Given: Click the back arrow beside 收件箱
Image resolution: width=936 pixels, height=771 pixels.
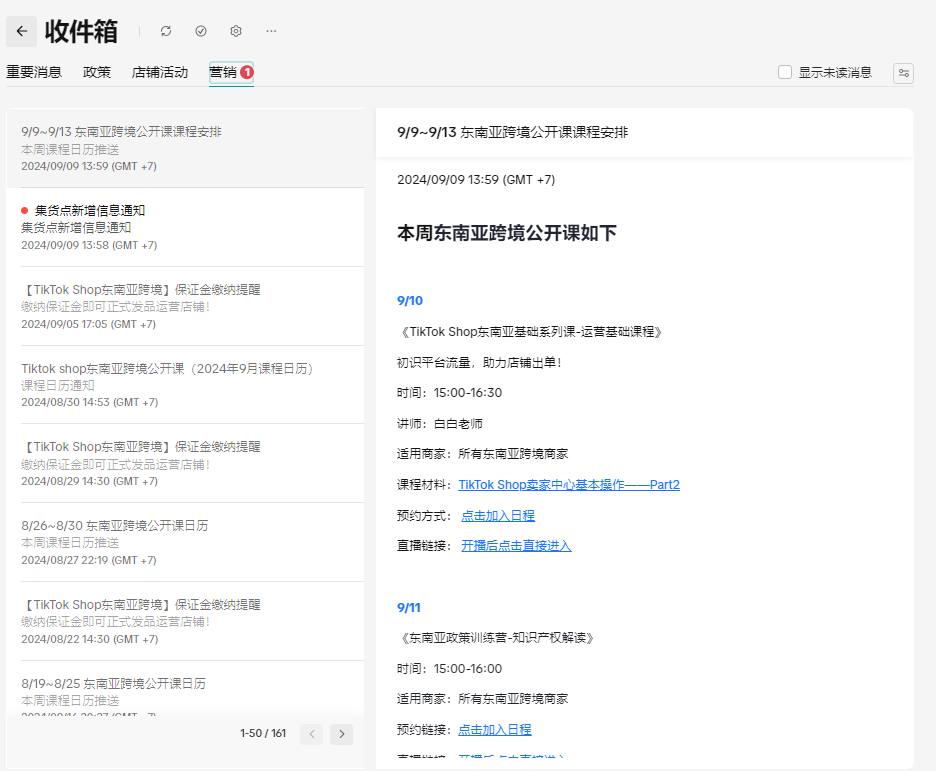Looking at the screenshot, I should (x=22, y=31).
